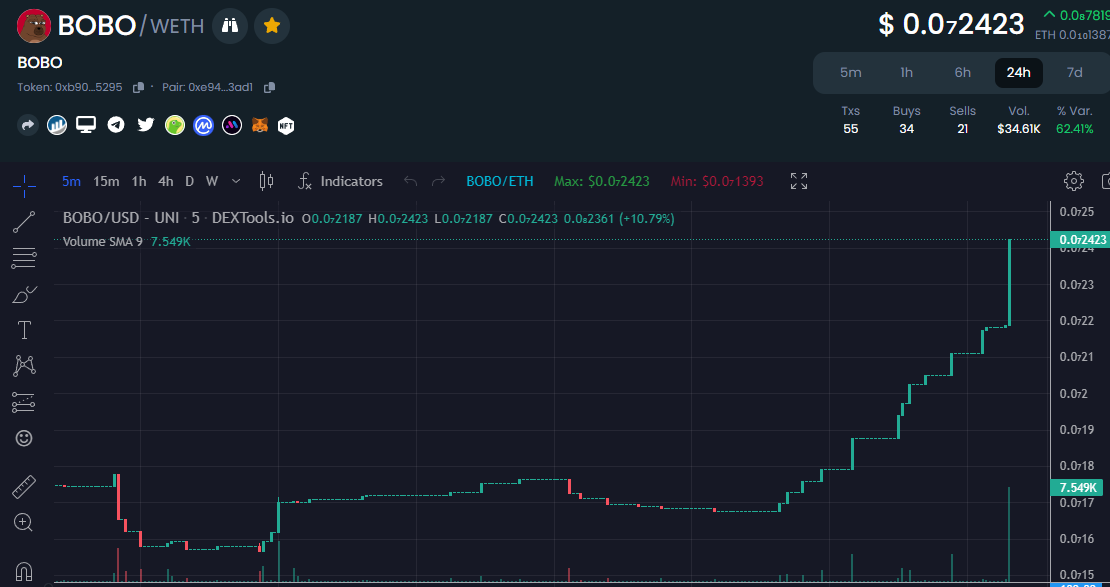Select the 6h stats period tab
Image resolution: width=1110 pixels, height=587 pixels.
963,72
